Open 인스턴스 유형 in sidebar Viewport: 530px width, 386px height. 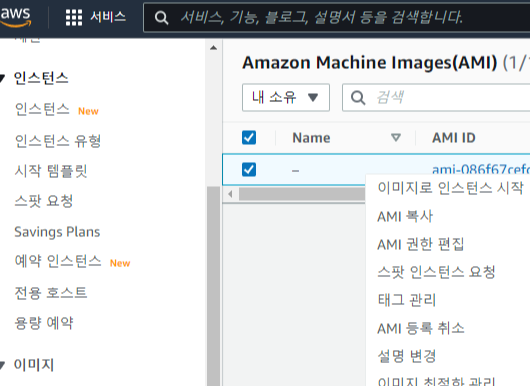(58, 141)
